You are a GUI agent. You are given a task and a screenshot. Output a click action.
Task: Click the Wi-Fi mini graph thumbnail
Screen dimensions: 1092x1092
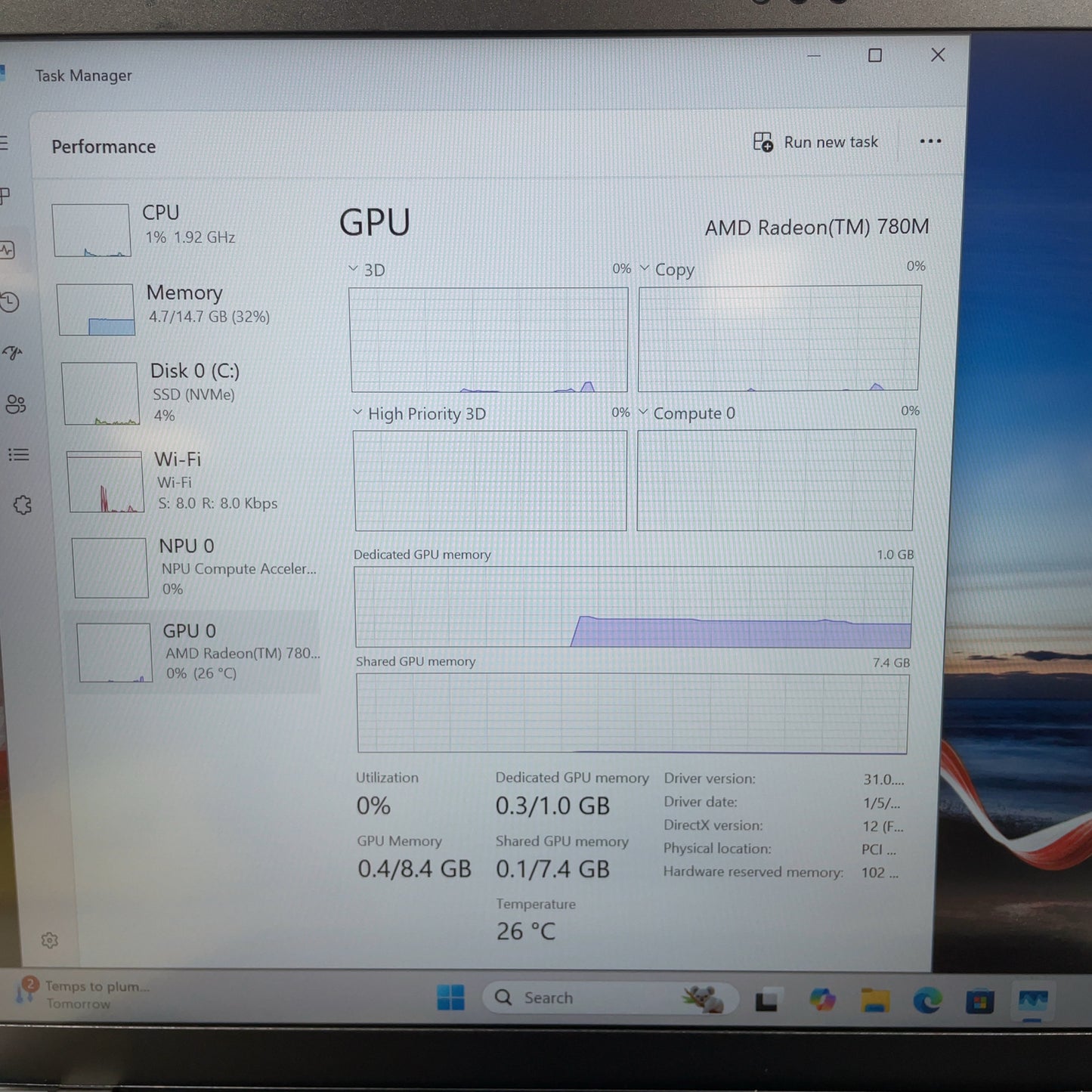click(x=105, y=482)
